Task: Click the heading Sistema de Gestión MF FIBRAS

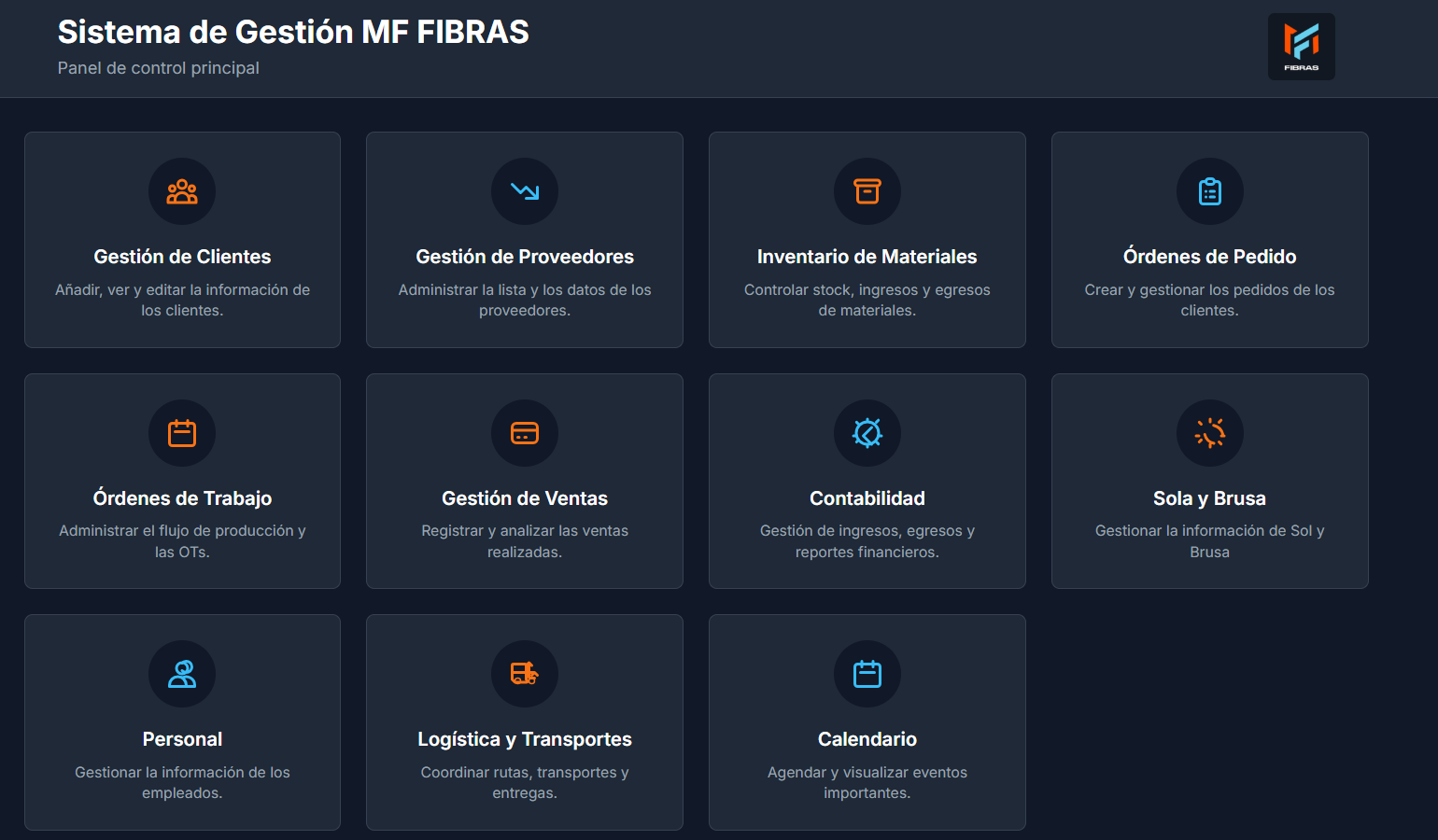Action: tap(293, 32)
